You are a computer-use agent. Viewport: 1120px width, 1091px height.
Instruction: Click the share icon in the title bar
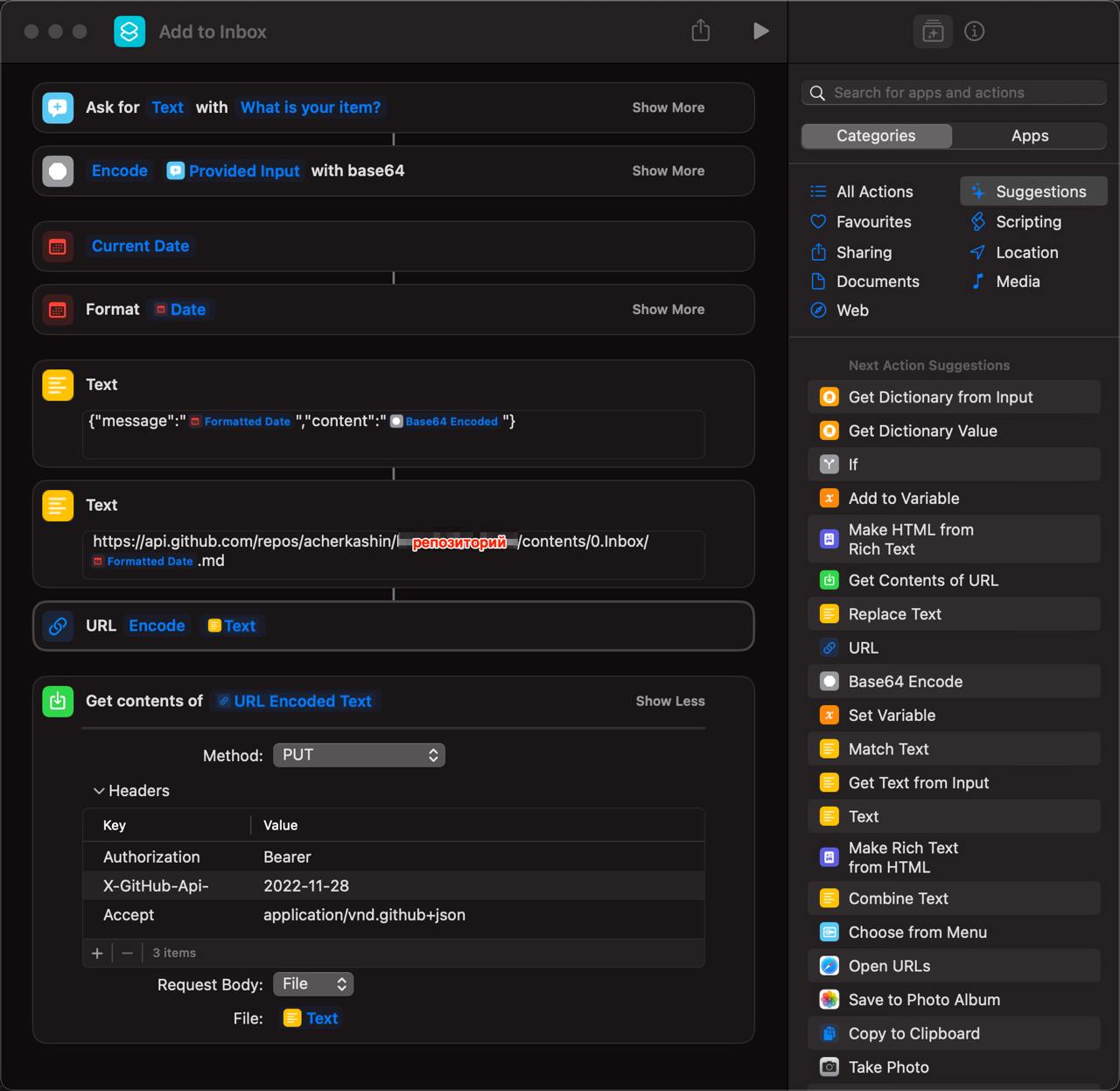[701, 31]
